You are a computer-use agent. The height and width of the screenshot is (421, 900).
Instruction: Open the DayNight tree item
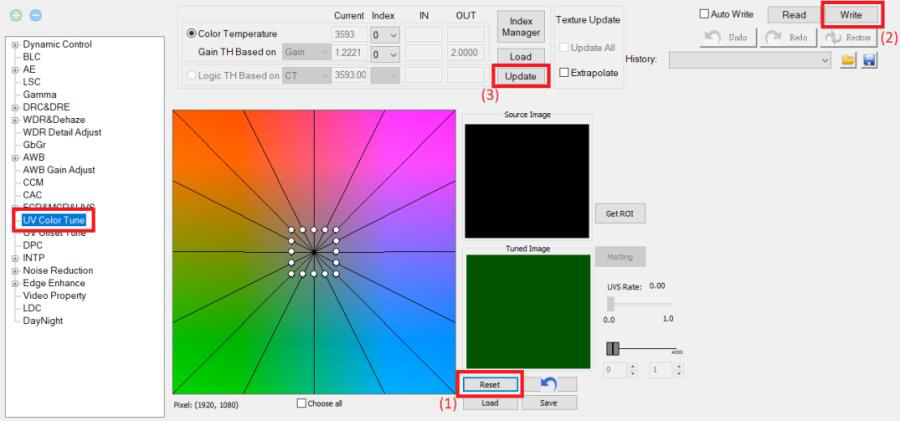tap(43, 321)
